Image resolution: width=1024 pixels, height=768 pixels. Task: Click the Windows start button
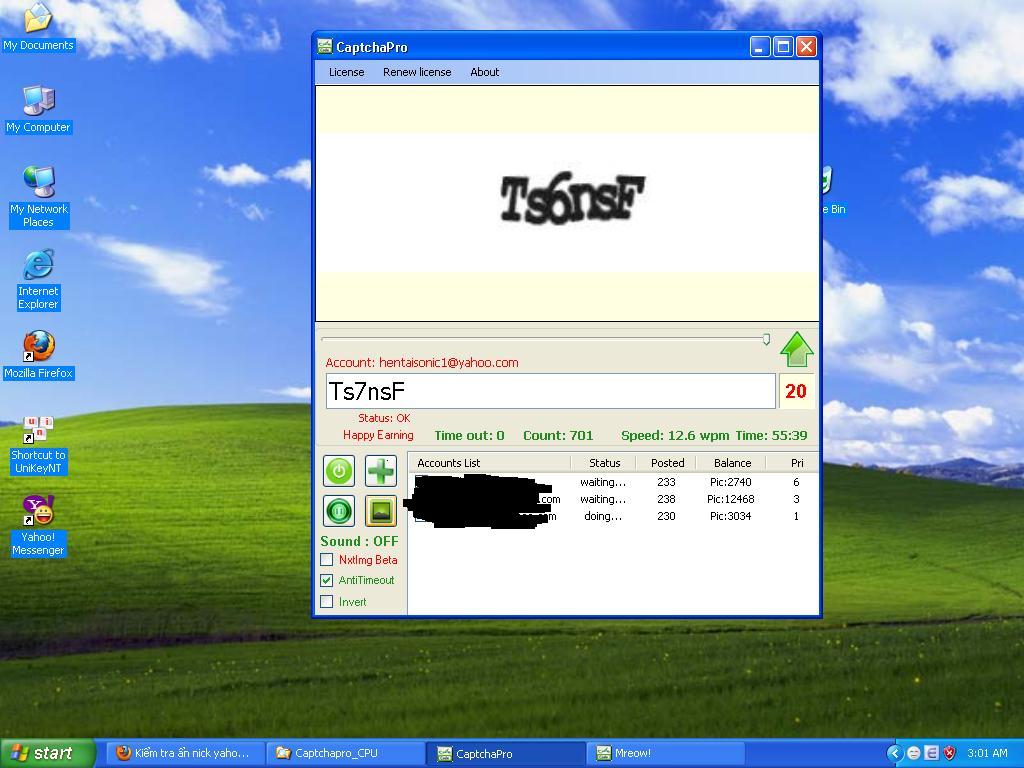[x=48, y=753]
